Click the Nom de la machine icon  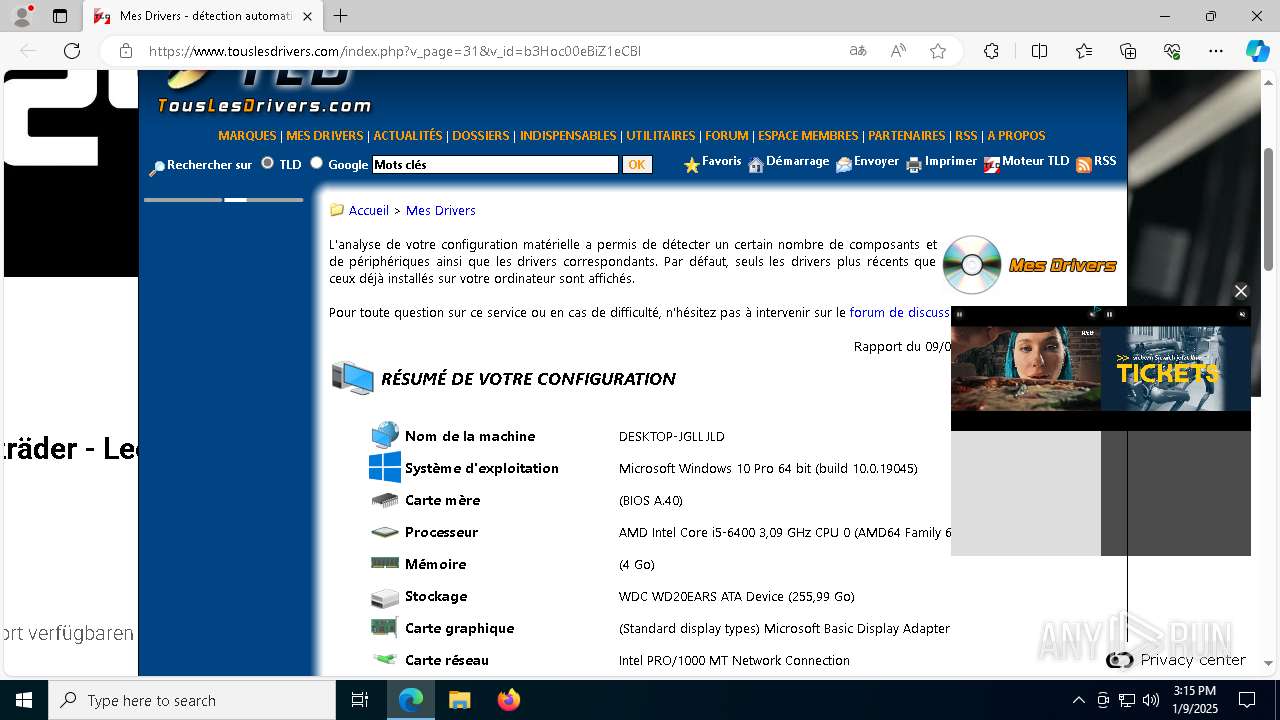pyautogui.click(x=385, y=436)
